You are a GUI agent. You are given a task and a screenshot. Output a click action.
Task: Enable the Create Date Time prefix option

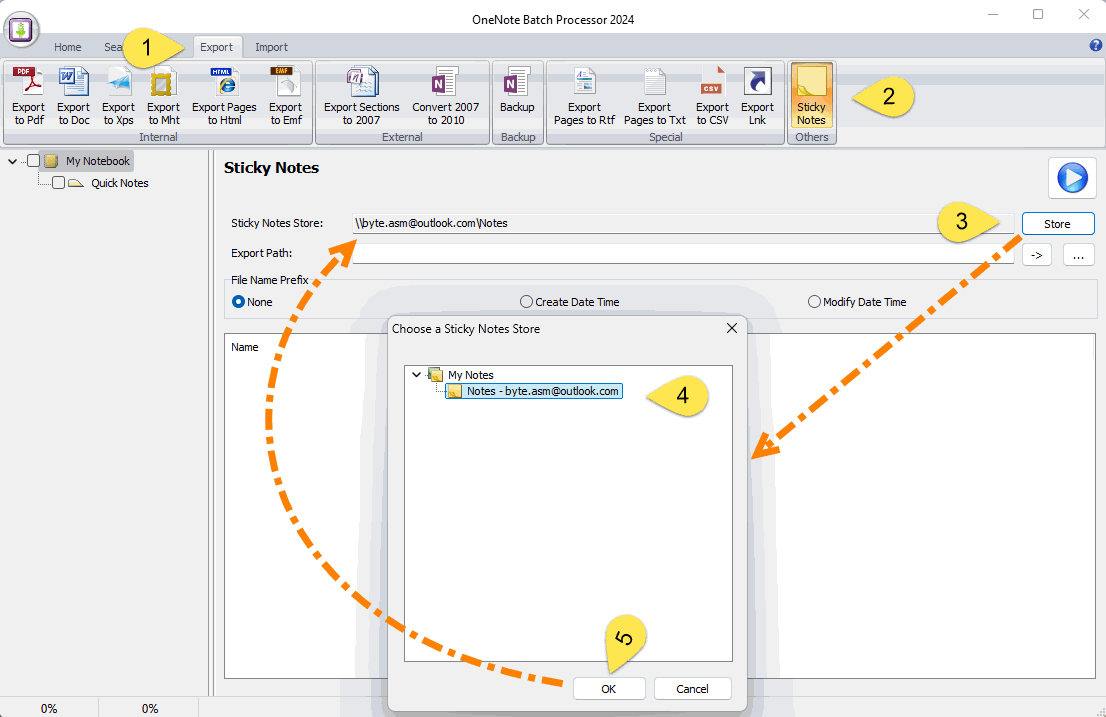[528, 301]
